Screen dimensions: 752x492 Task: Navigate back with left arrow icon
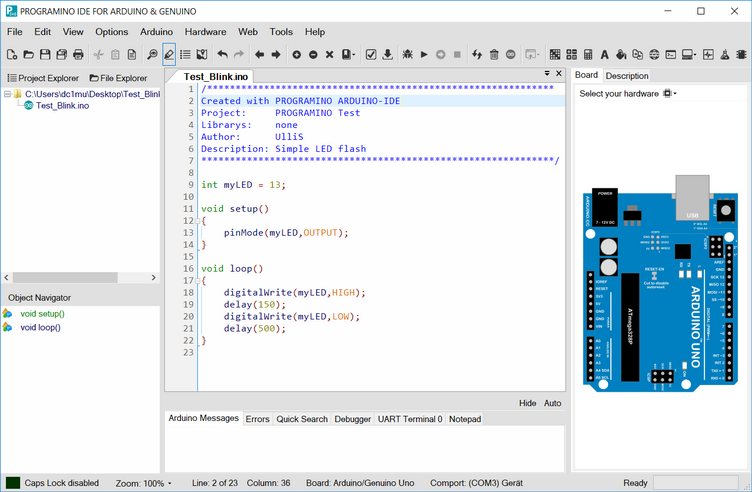tap(259, 55)
